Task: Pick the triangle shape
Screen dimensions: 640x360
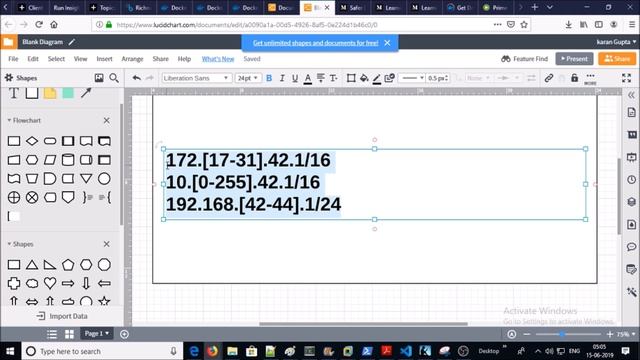Action: [32, 265]
